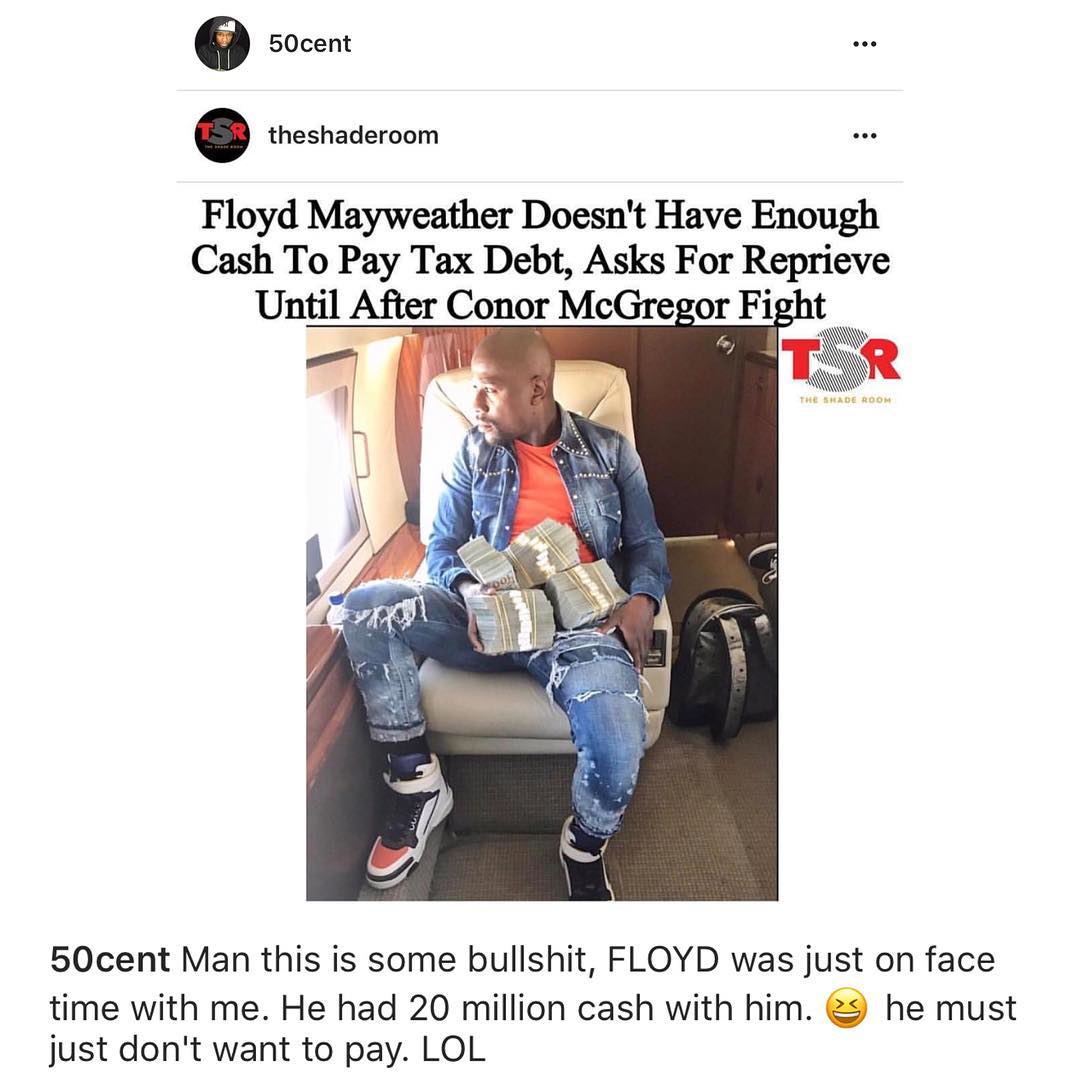The image size is (1080, 1080).
Task: Click the large red TSR logo watermark
Action: pyautogui.click(x=840, y=360)
